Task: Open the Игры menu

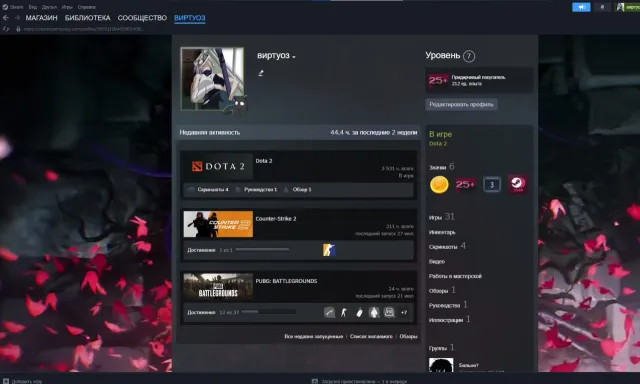Action: tap(67, 7)
